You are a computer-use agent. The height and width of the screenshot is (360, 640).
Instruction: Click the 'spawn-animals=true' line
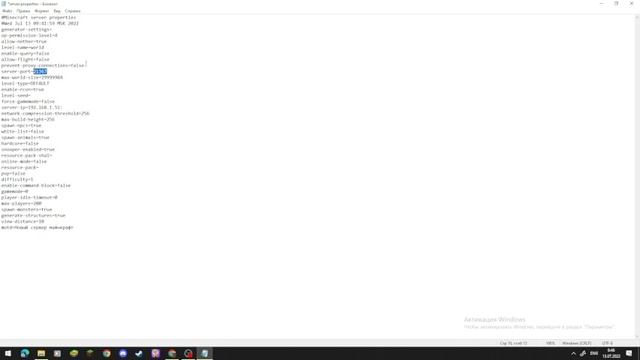click(25, 138)
